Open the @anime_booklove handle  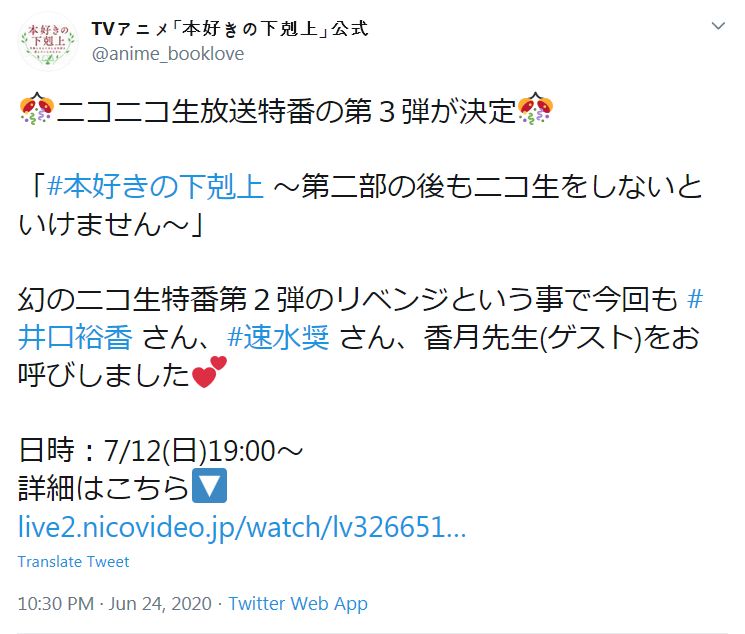tap(168, 54)
